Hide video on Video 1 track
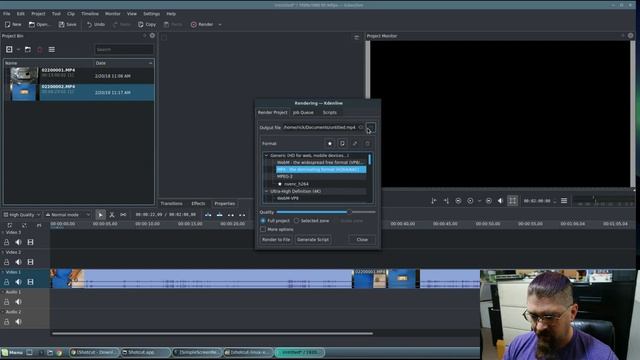 click(x=30, y=282)
